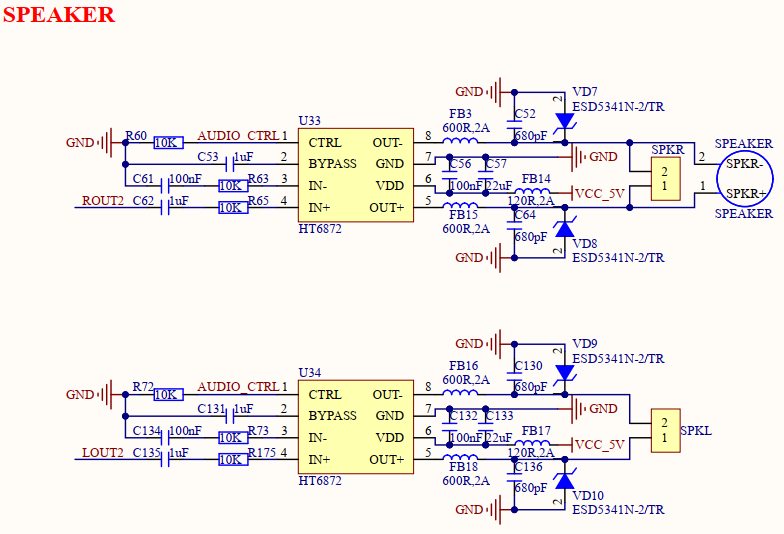Select resistor R175 10K
This screenshot has height=534, width=784.
coord(233,460)
